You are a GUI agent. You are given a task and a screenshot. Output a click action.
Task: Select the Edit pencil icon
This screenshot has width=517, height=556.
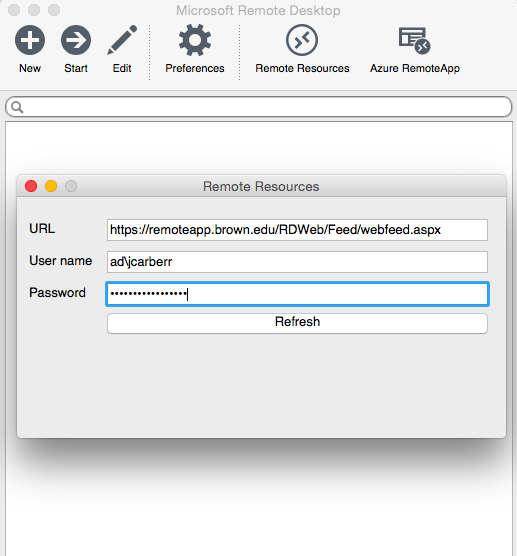122,40
